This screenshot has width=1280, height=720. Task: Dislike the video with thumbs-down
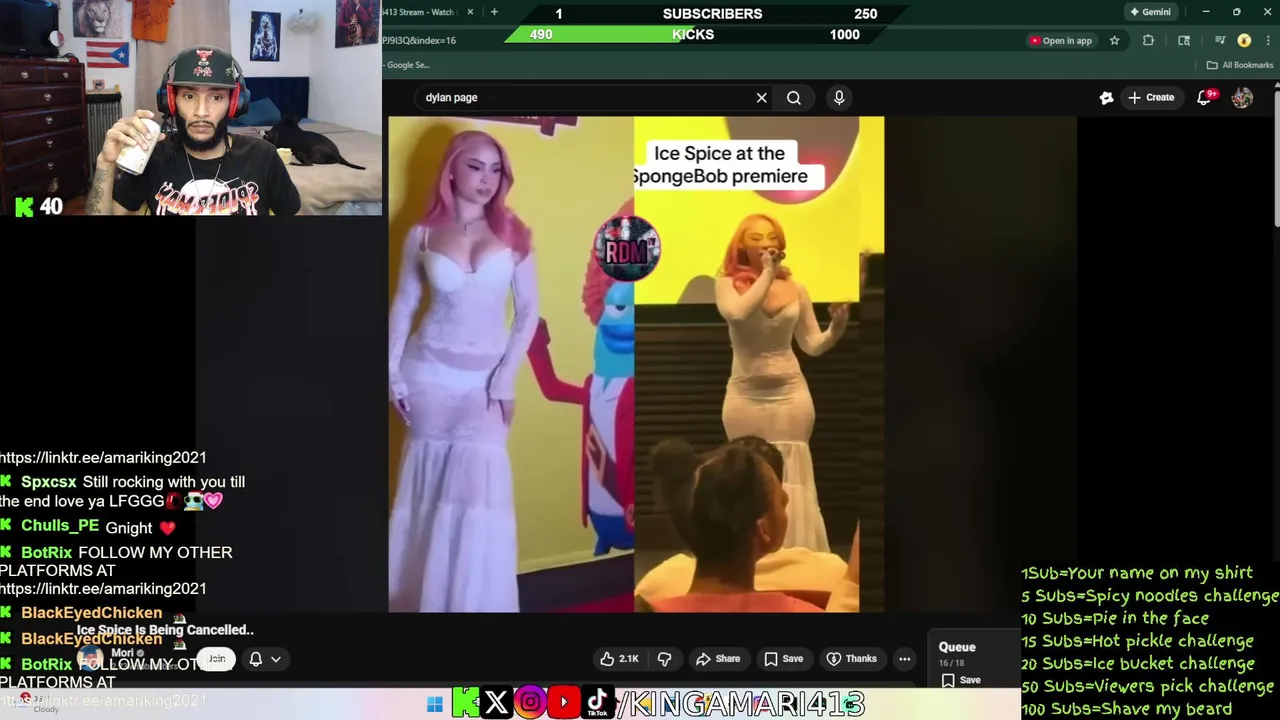point(664,659)
